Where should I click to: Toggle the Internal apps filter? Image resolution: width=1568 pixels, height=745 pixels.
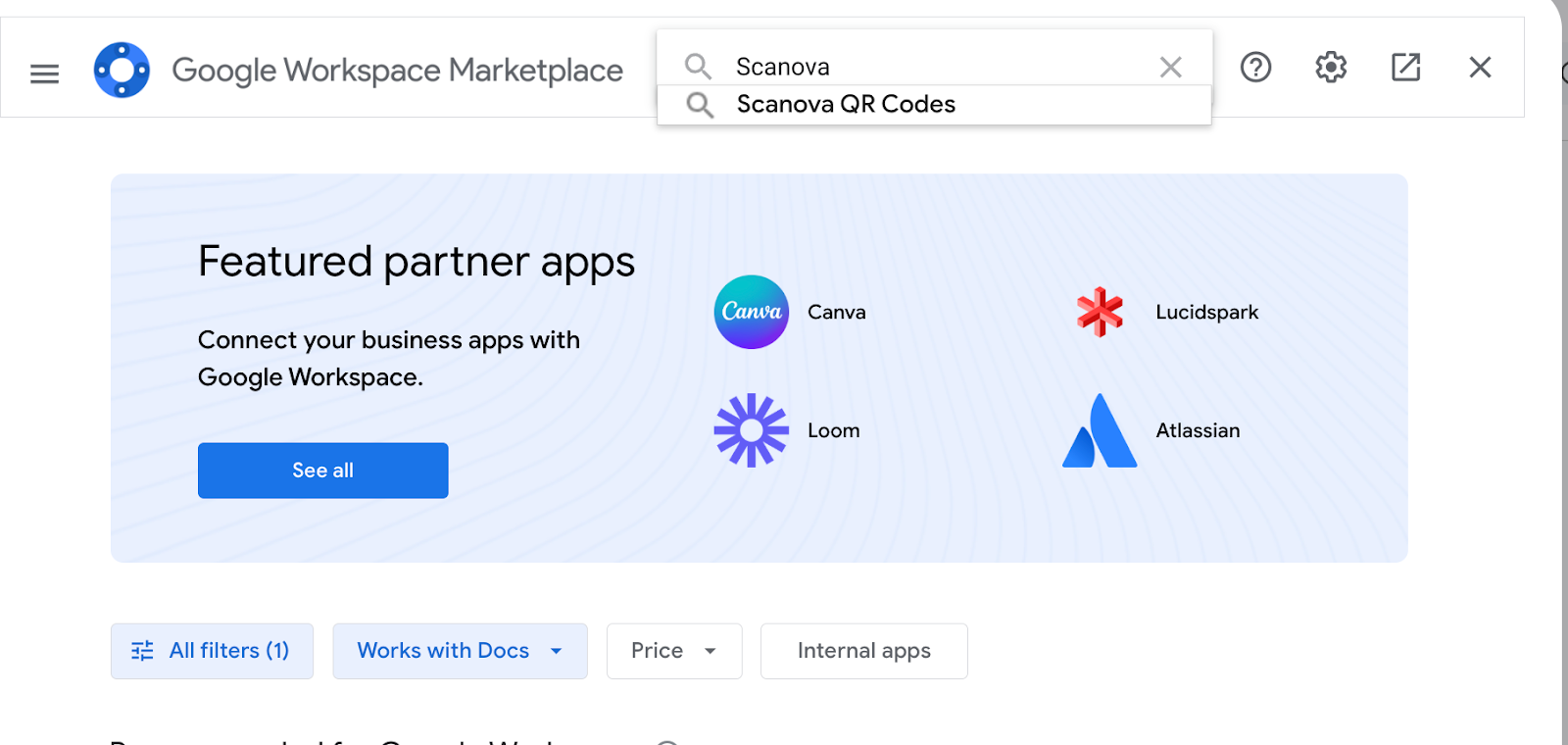pos(863,651)
